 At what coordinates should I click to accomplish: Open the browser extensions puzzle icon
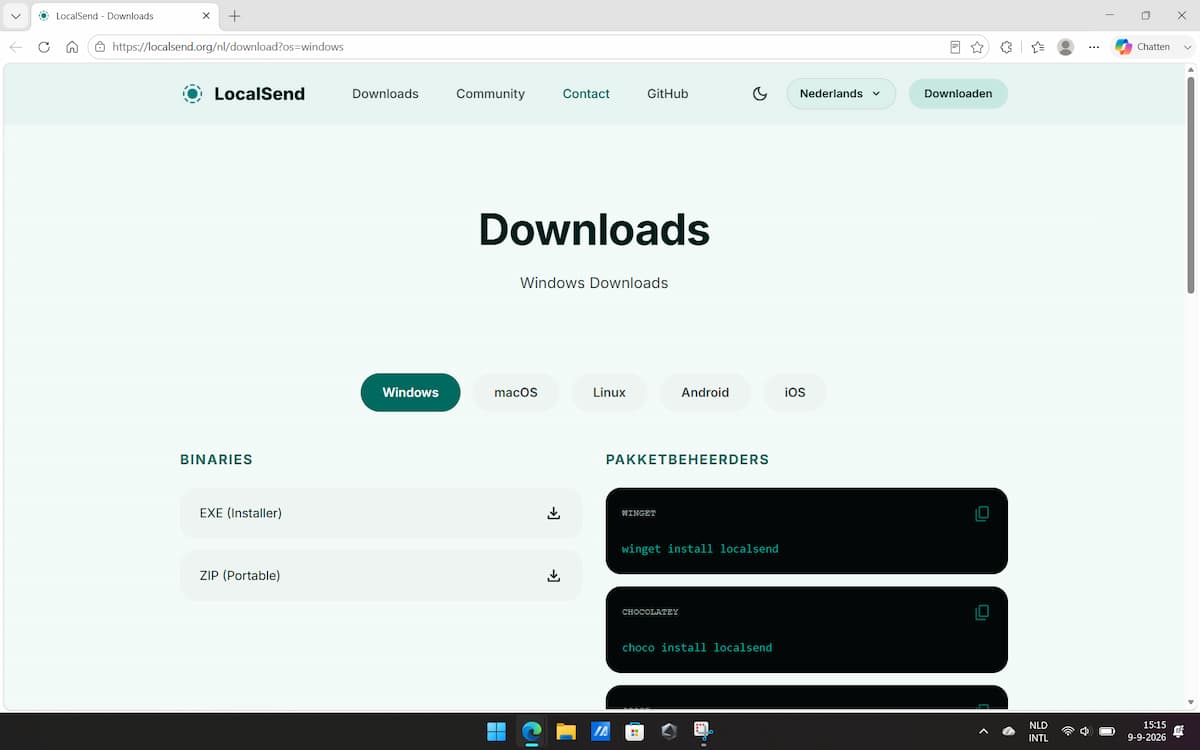pyautogui.click(x=1007, y=47)
